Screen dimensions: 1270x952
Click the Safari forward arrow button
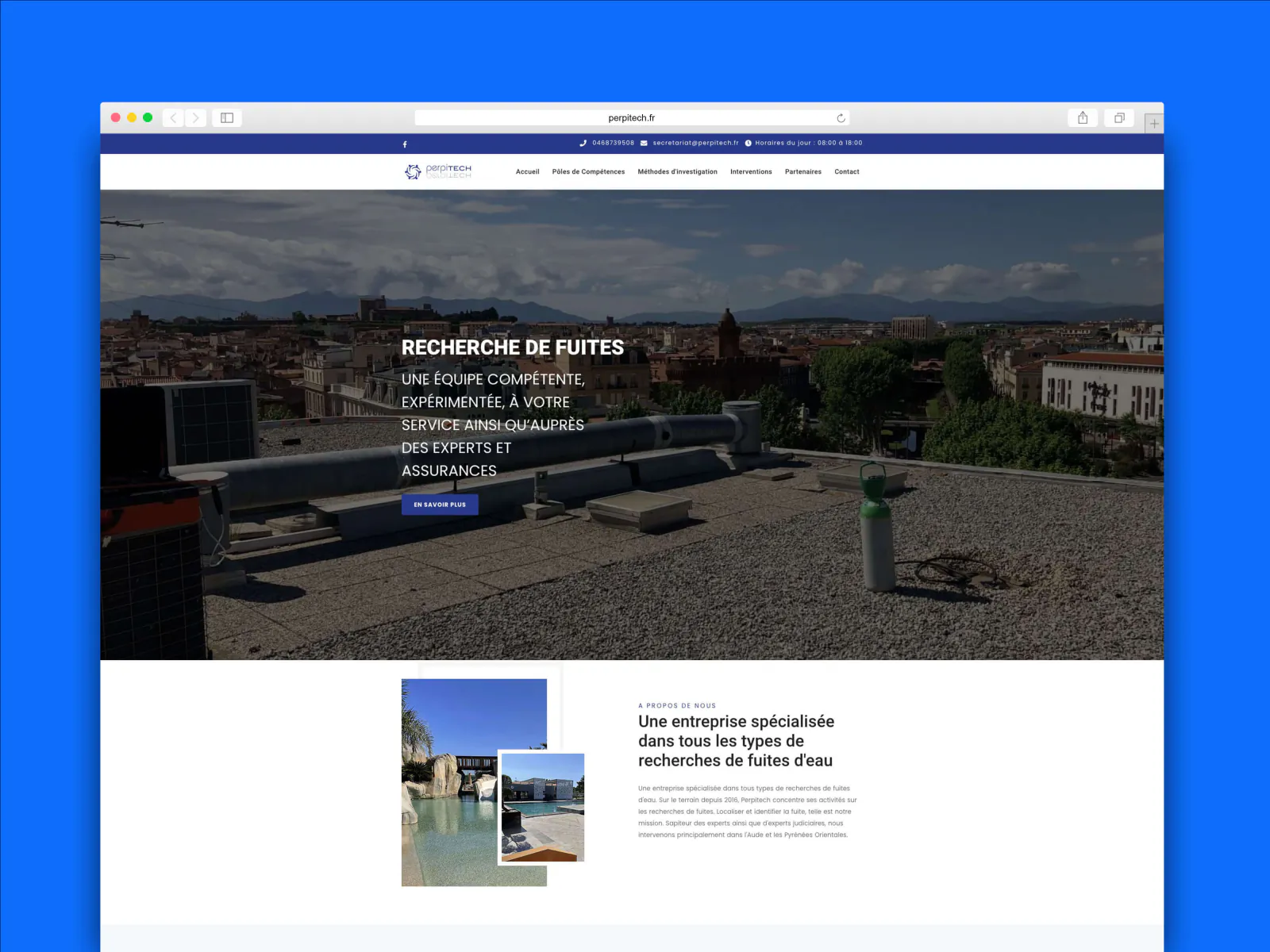click(x=195, y=117)
